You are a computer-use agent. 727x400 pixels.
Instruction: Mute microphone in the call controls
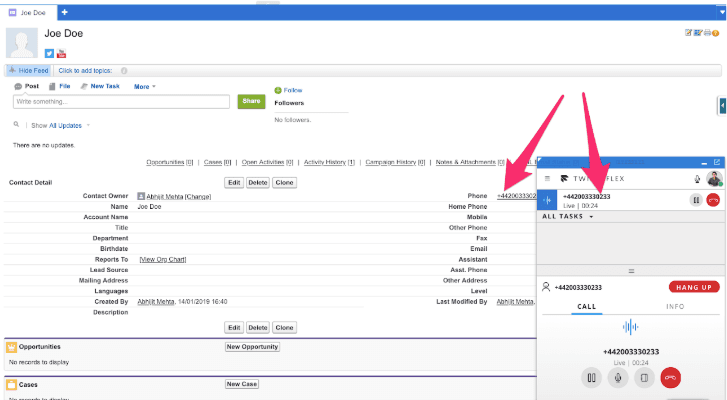(618, 377)
